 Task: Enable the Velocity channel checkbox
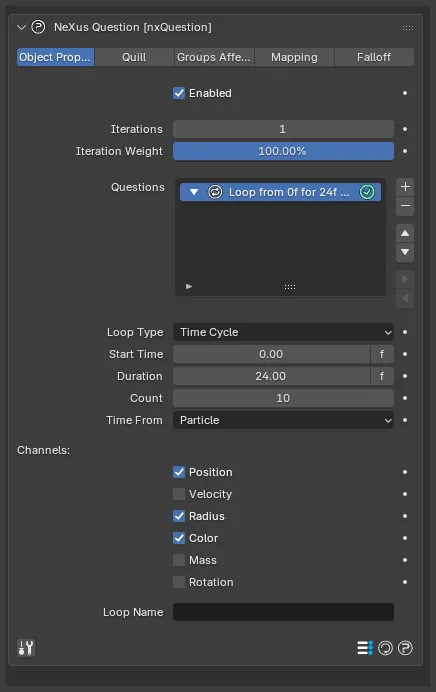pyautogui.click(x=179, y=494)
